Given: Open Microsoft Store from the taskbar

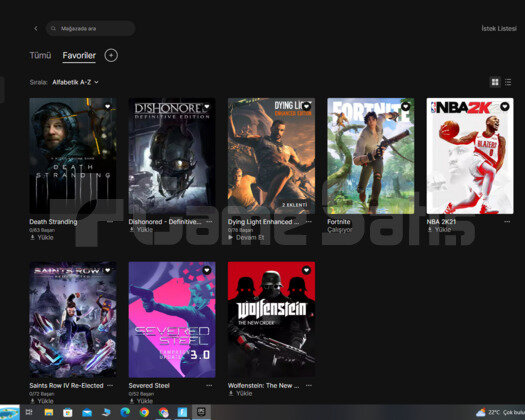Looking at the screenshot, I should pyautogui.click(x=68, y=412).
